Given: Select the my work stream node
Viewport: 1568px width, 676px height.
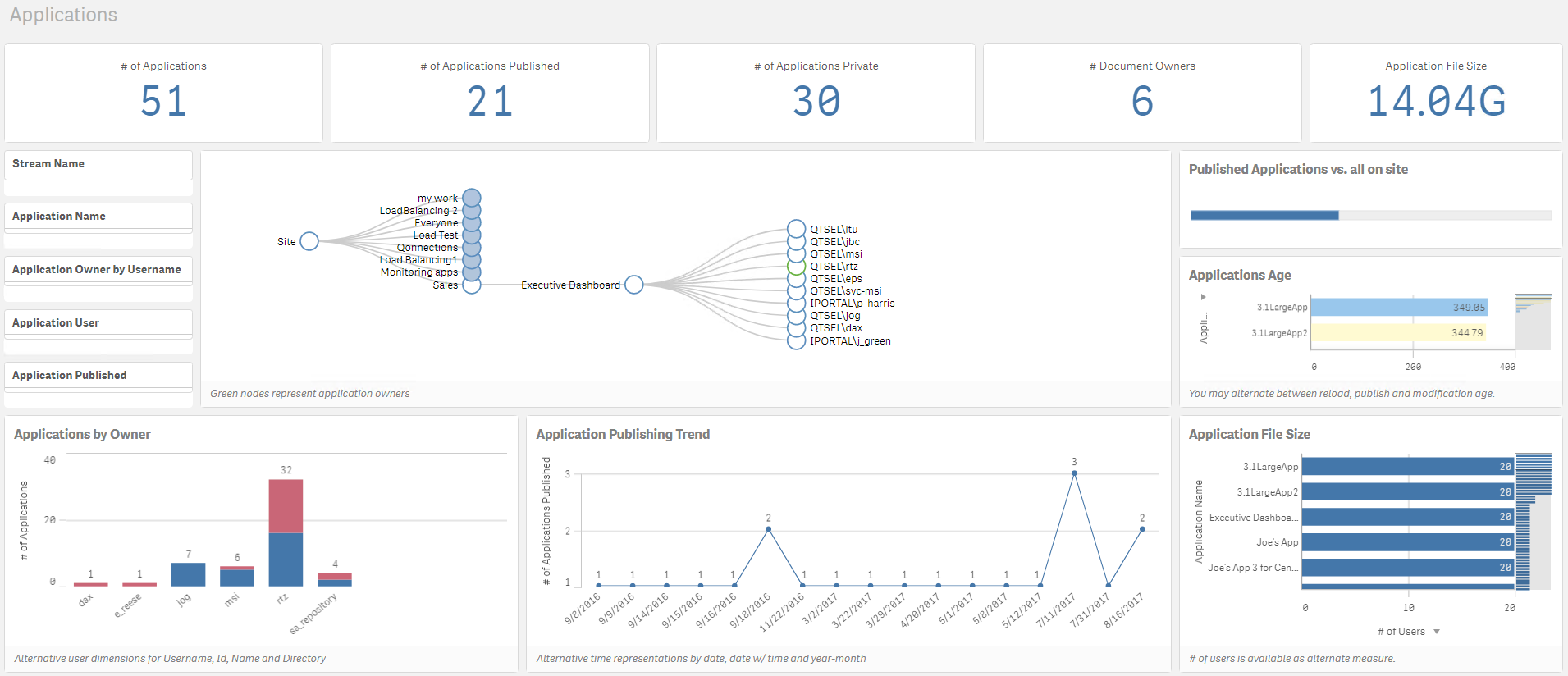Looking at the screenshot, I should pyautogui.click(x=472, y=198).
